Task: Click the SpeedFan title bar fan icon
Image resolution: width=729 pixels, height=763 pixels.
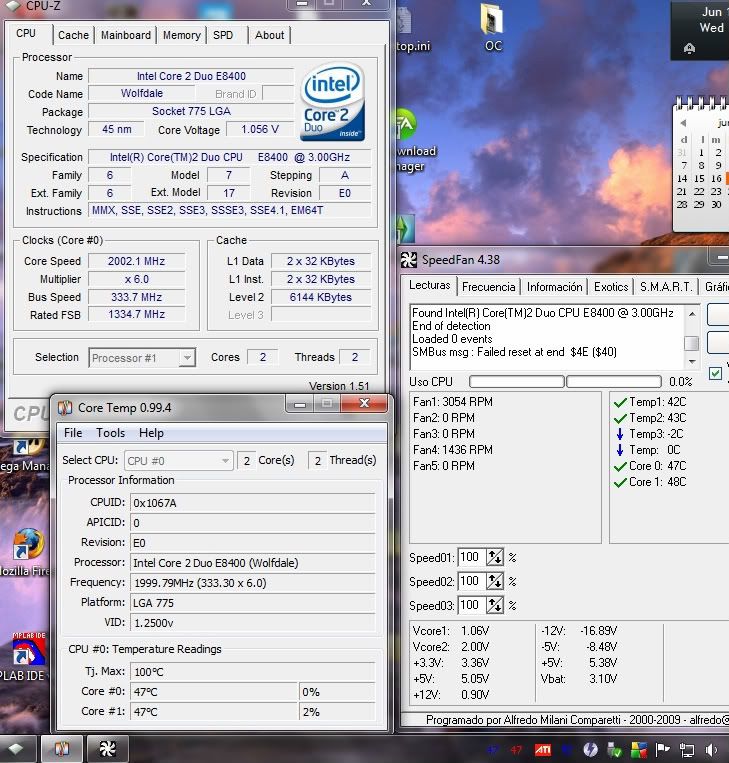Action: (409, 260)
